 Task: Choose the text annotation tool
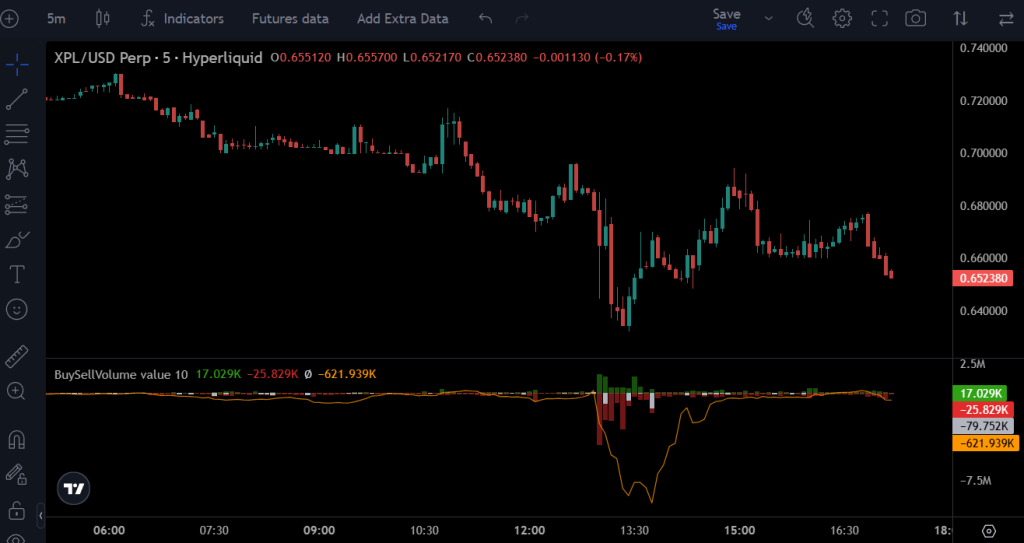17,273
